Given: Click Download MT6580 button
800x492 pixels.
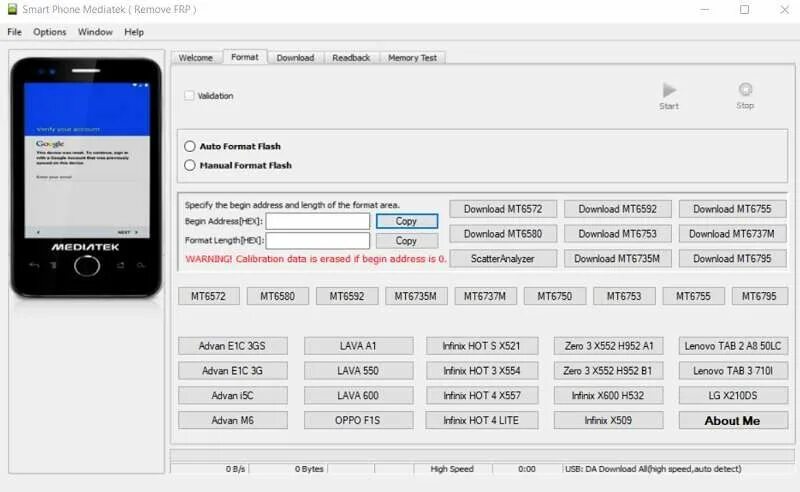Looking at the screenshot, I should [503, 234].
